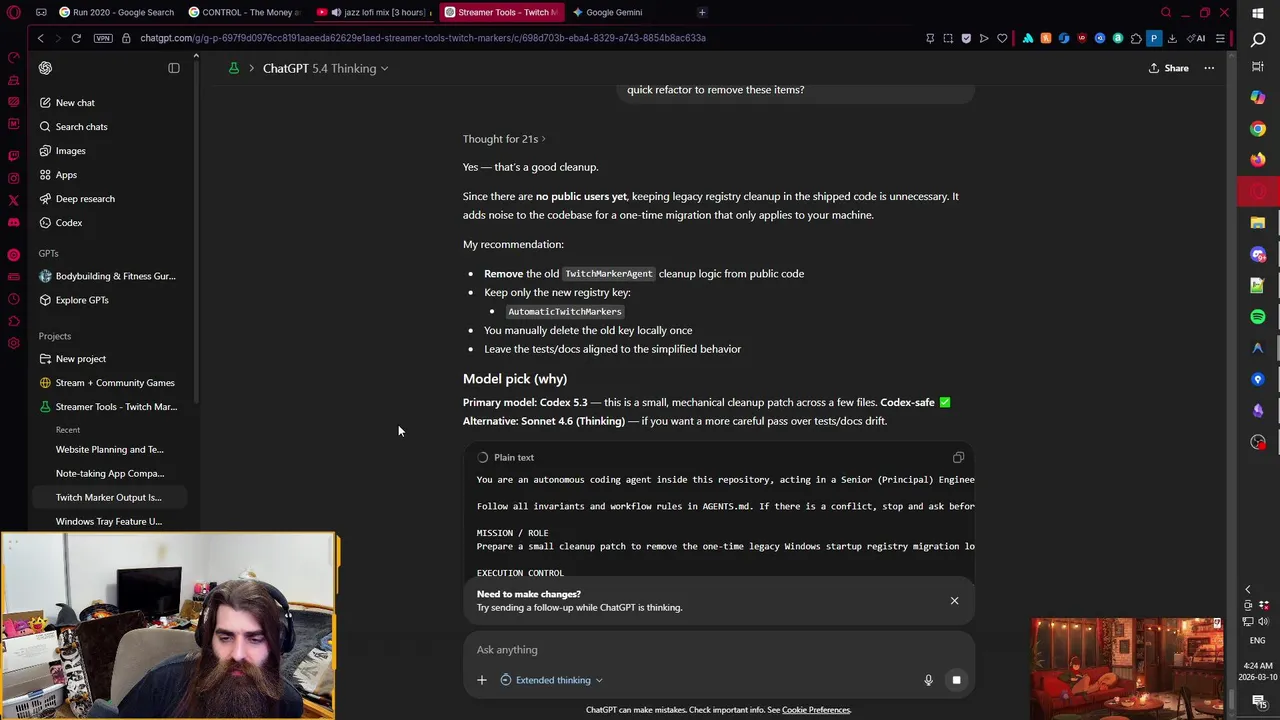Open Streamer Tools - Twitch Markers project
Screen dimensions: 1280x720
(x=110, y=406)
